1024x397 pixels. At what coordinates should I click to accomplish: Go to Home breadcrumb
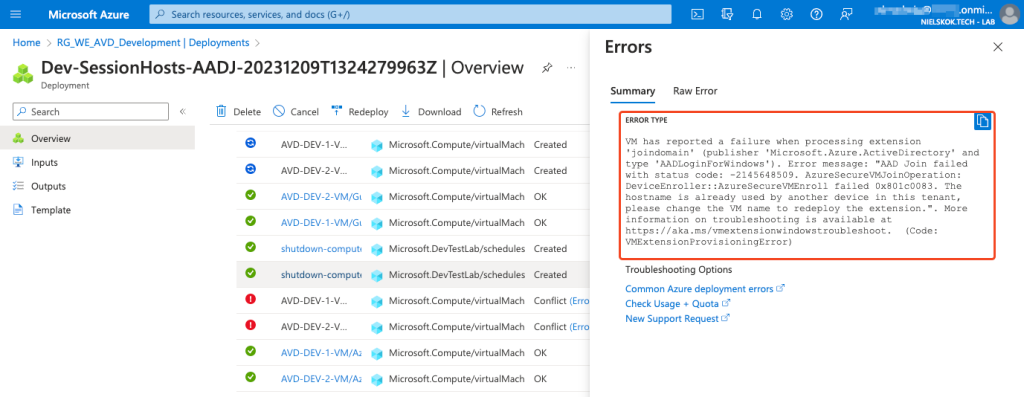(26, 42)
